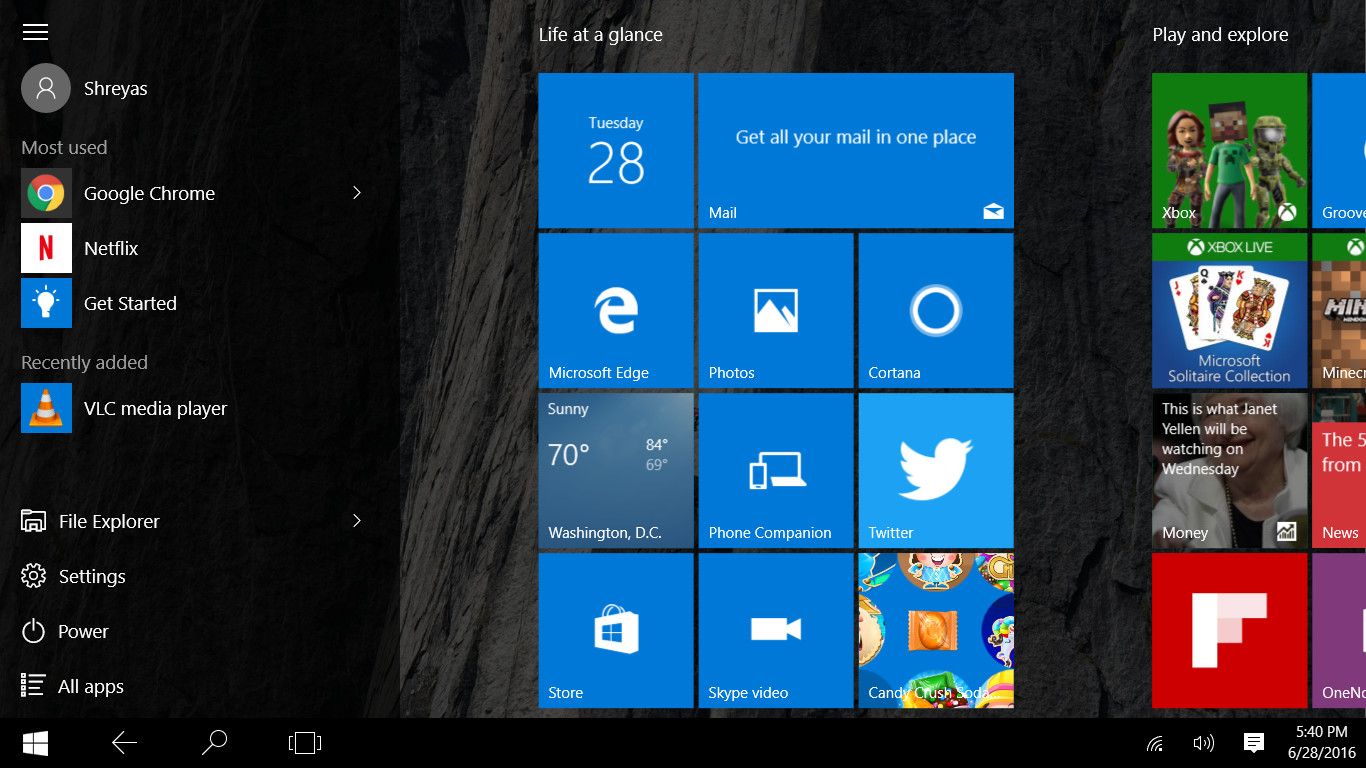Image resolution: width=1366 pixels, height=768 pixels.
Task: Expand File Explorer jump list arrow
Action: pyautogui.click(x=357, y=520)
